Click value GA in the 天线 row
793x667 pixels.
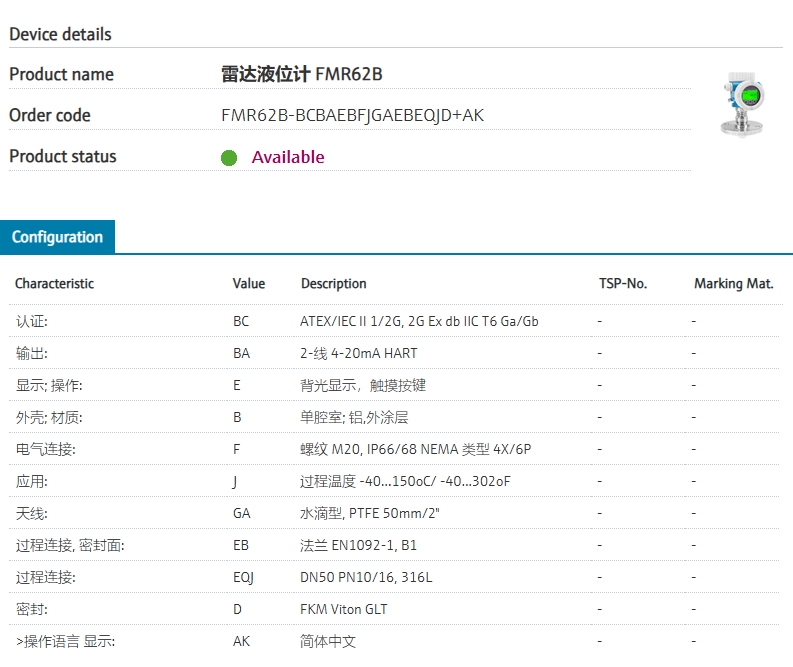point(242,513)
